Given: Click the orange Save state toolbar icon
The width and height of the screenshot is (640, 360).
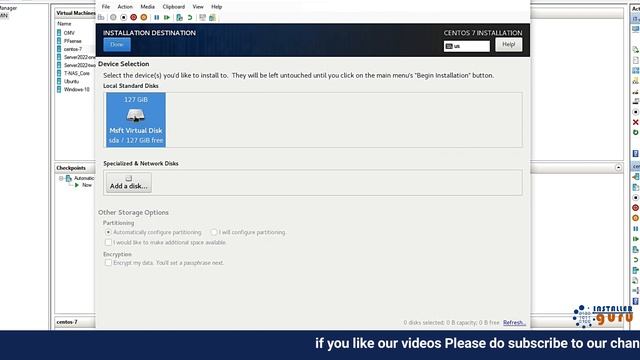Looking at the screenshot, I should (144, 18).
